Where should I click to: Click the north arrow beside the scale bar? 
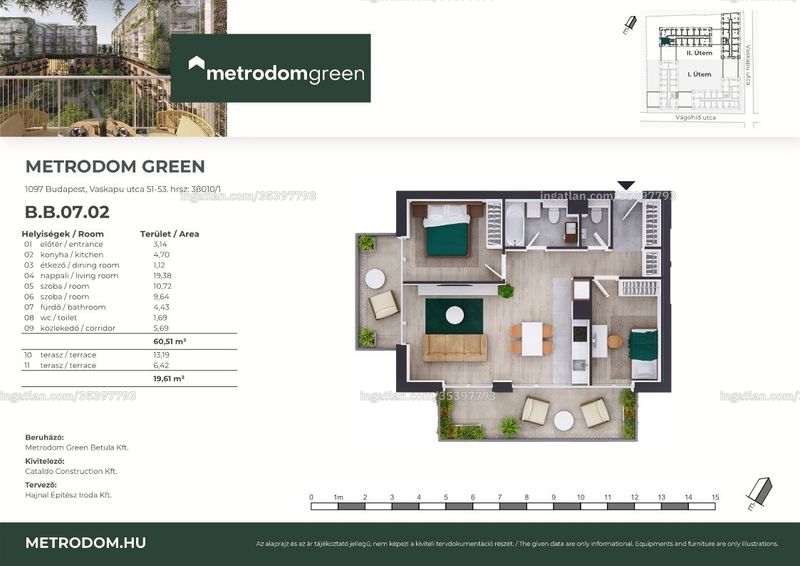(759, 494)
